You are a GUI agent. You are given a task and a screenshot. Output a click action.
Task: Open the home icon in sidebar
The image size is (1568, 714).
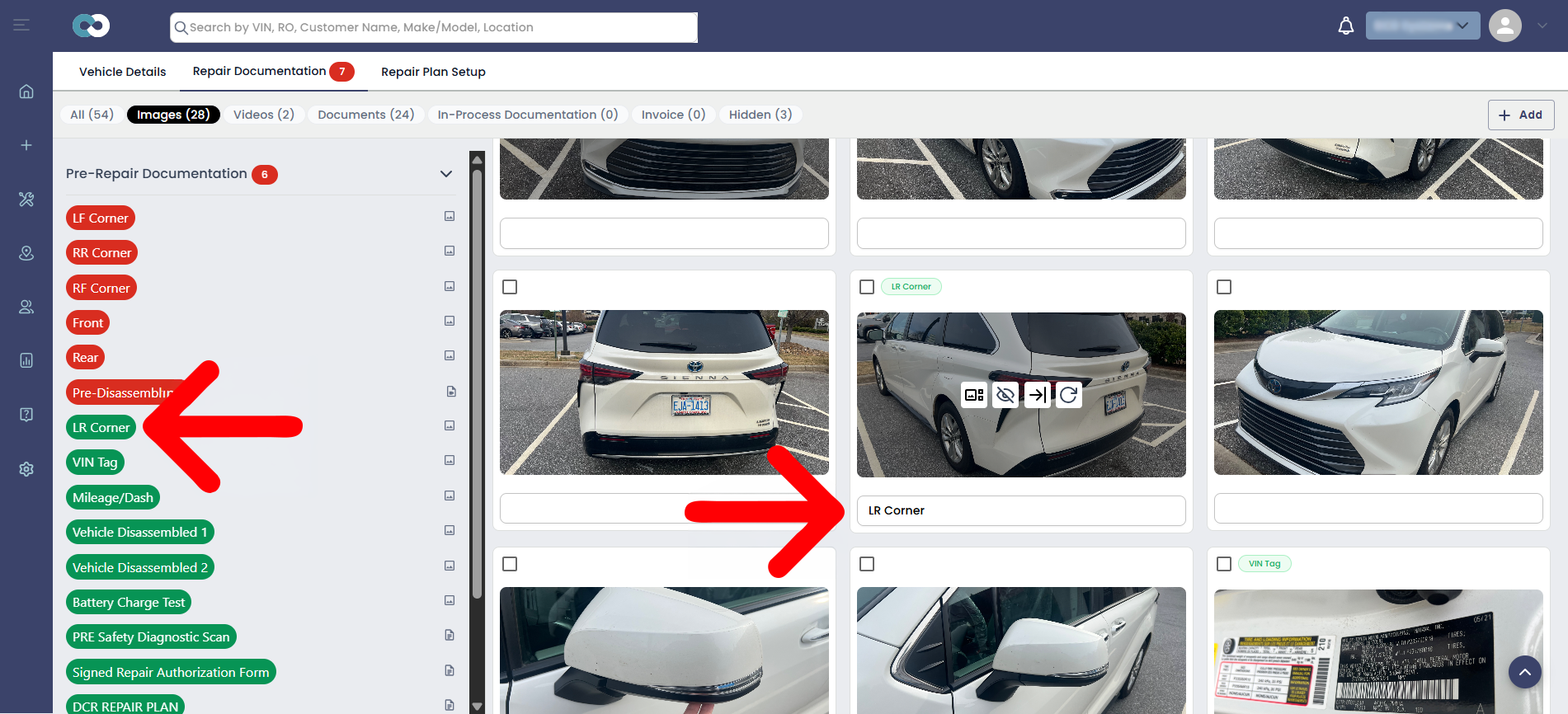pyautogui.click(x=26, y=92)
